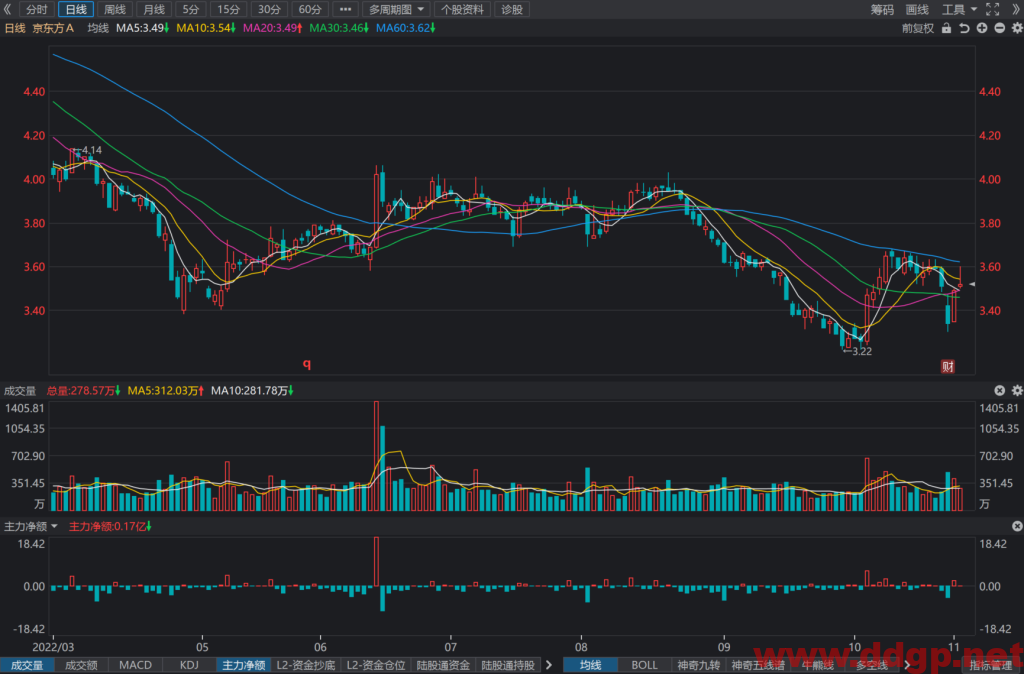Open 工具 tools dropdown
Image resolution: width=1024 pixels, height=674 pixels.
click(x=959, y=9)
